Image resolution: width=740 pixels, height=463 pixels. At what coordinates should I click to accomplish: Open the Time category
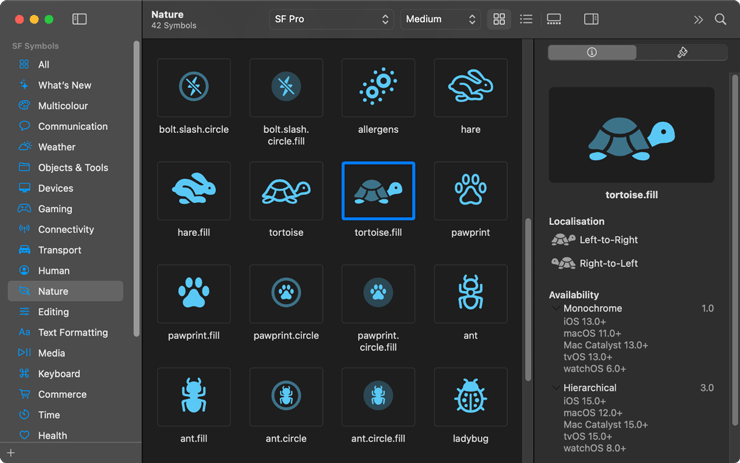tap(66, 415)
